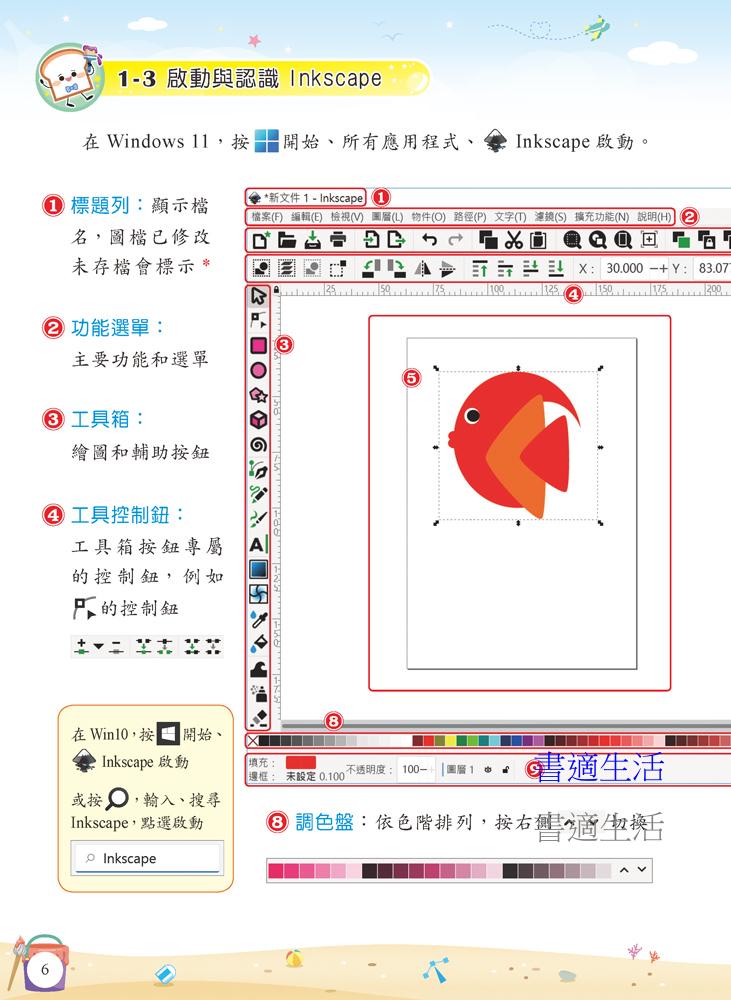Open the 濾鏡(S) menu

pos(550,217)
